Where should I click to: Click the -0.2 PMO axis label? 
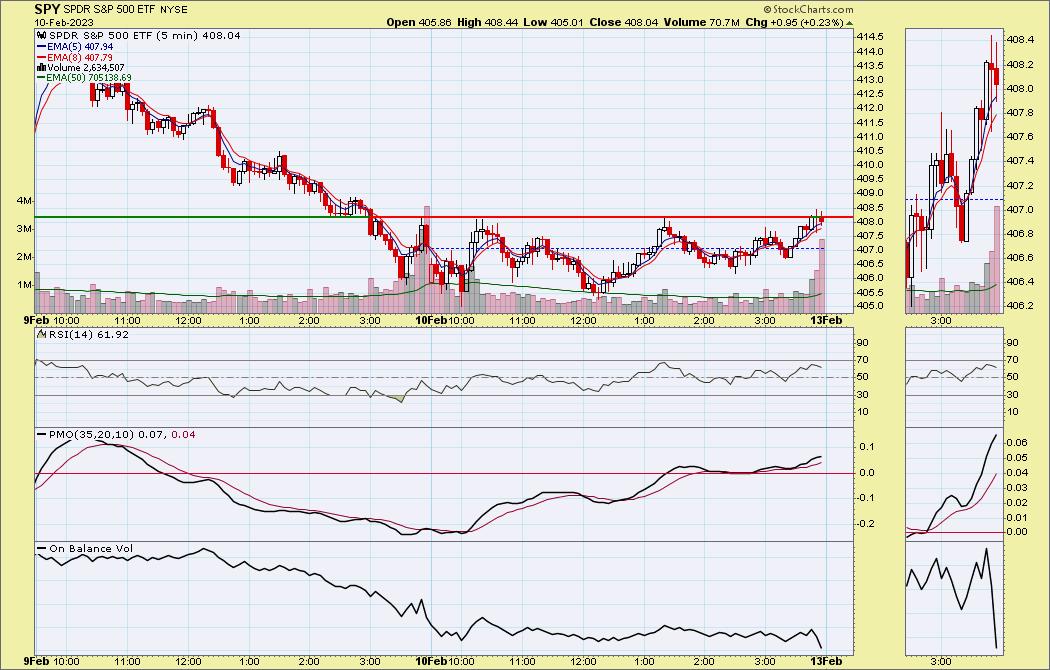[867, 523]
